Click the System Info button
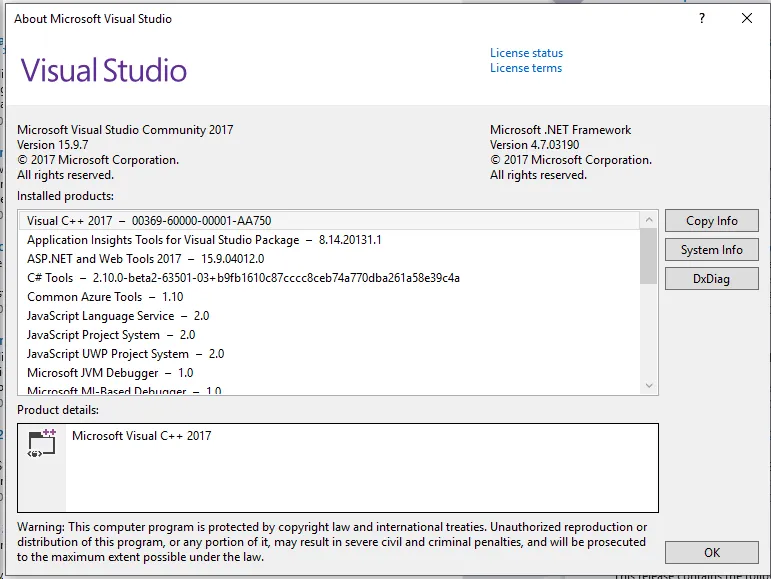This screenshot has height=579, width=771. point(712,250)
